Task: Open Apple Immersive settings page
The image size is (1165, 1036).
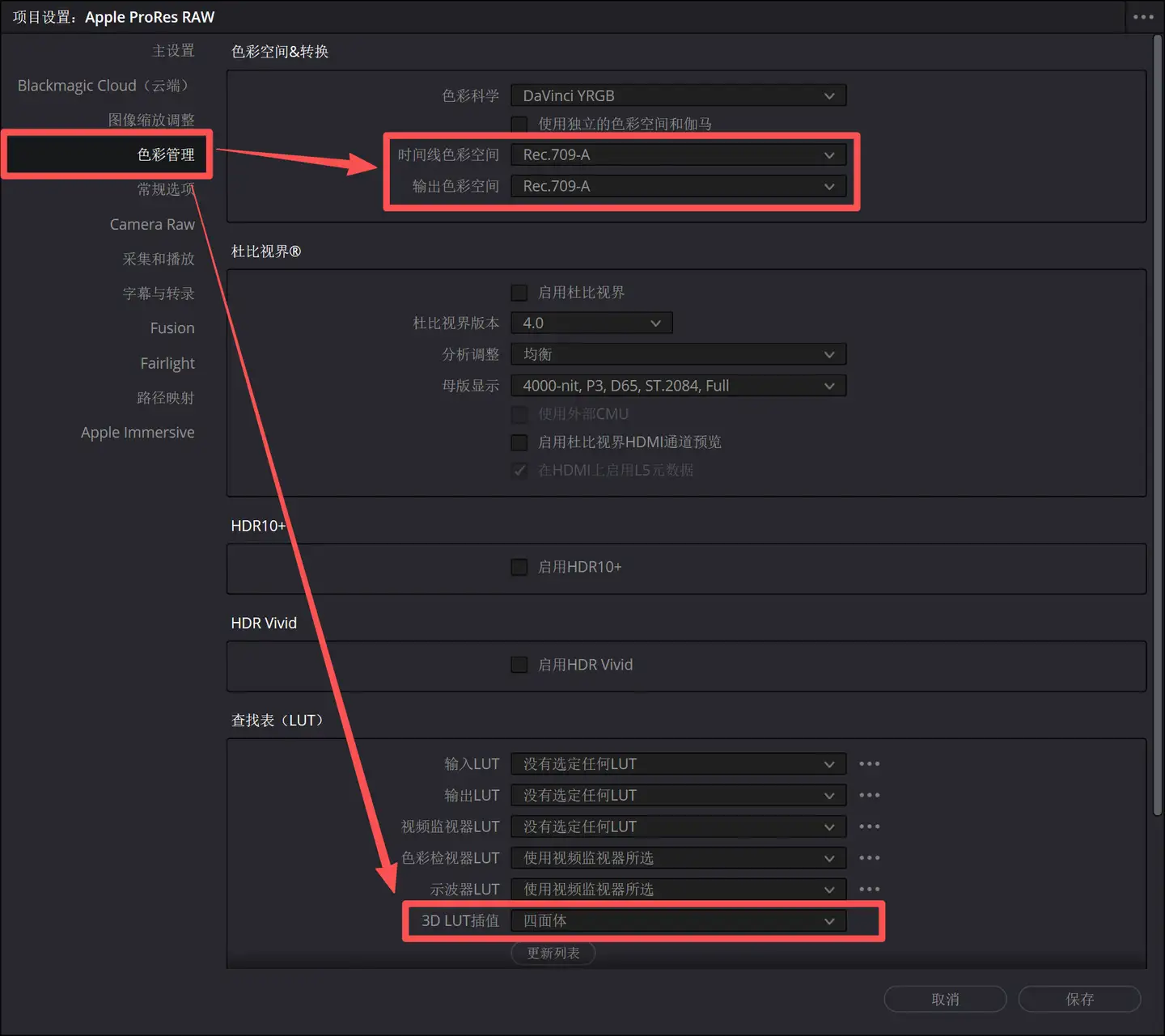Action: pyautogui.click(x=138, y=433)
